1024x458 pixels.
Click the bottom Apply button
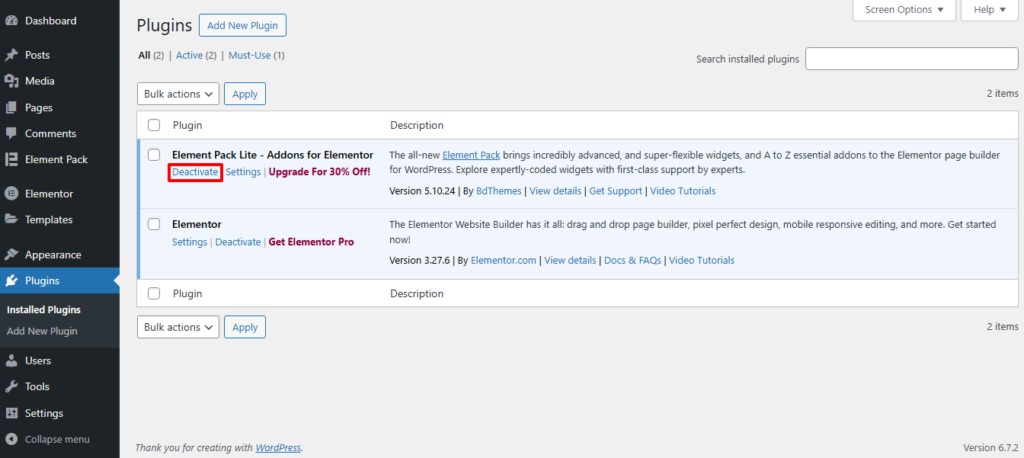(x=245, y=327)
